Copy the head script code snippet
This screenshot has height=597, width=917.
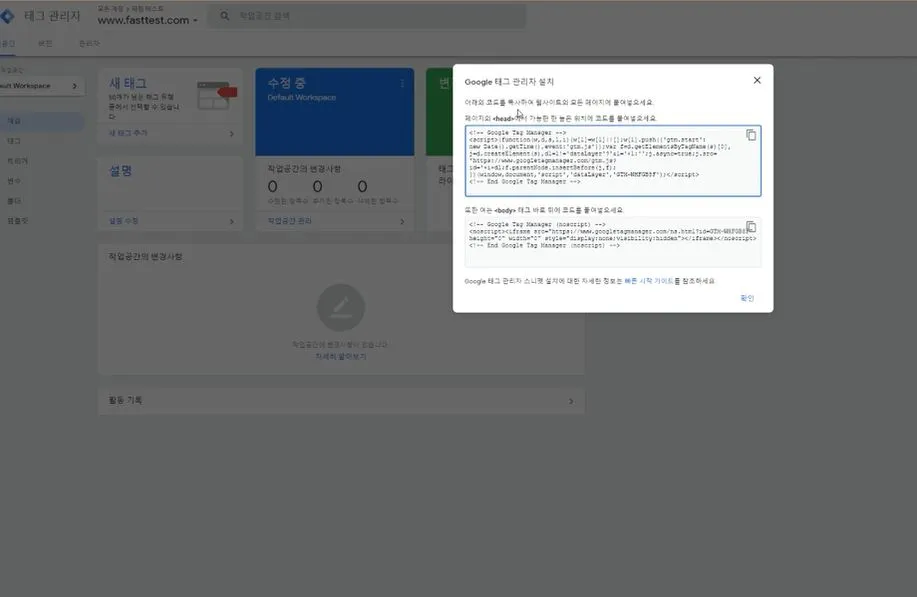pyautogui.click(x=751, y=135)
